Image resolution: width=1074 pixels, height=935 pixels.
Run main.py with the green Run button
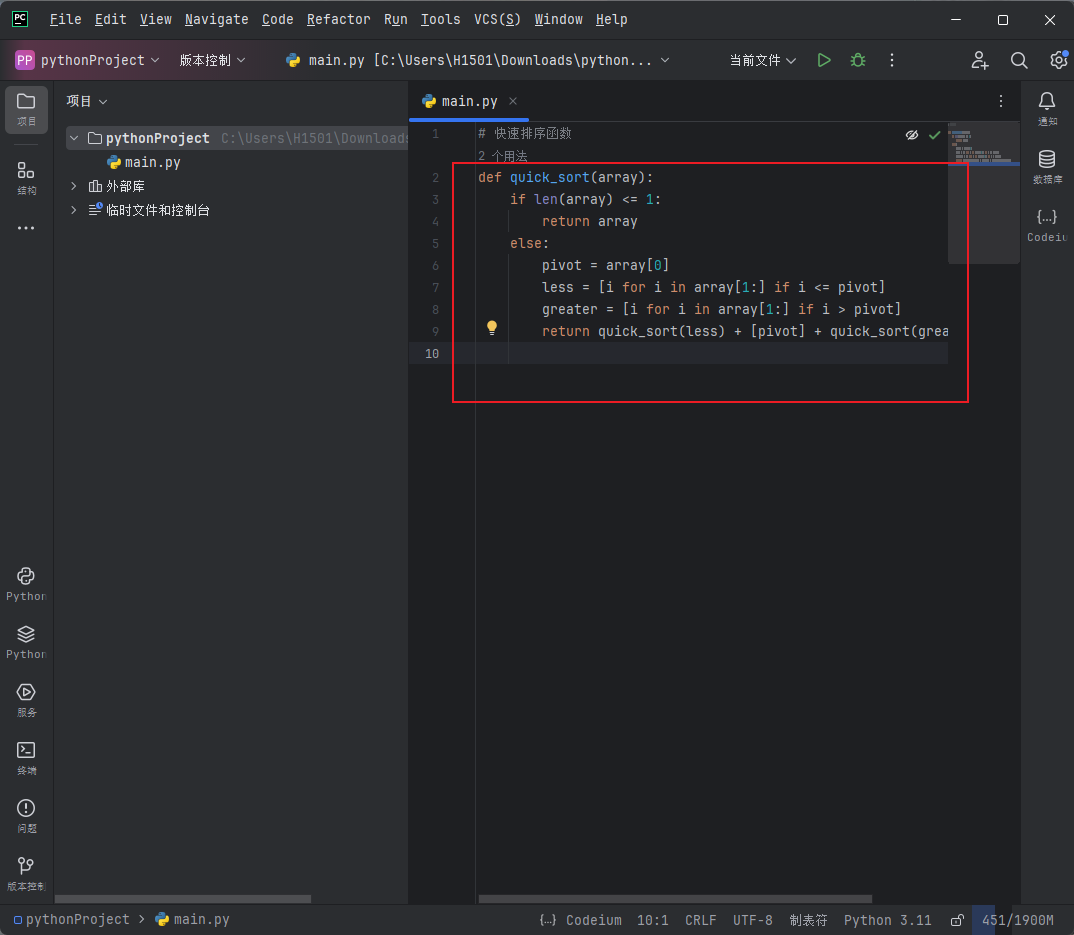tap(823, 60)
